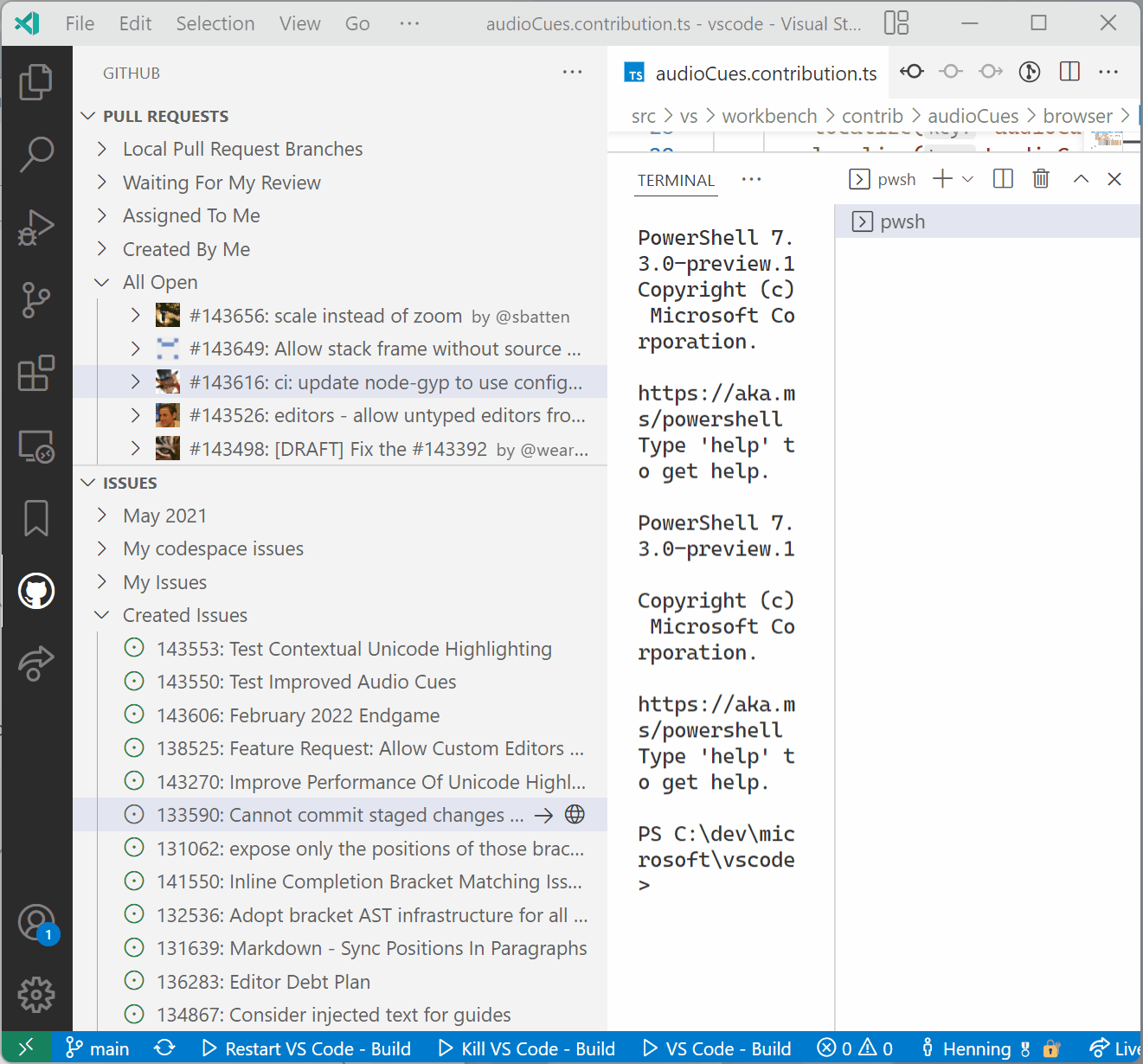Select PR #143616 ci: update node-gyp
1143x1064 pixels.
click(339, 382)
